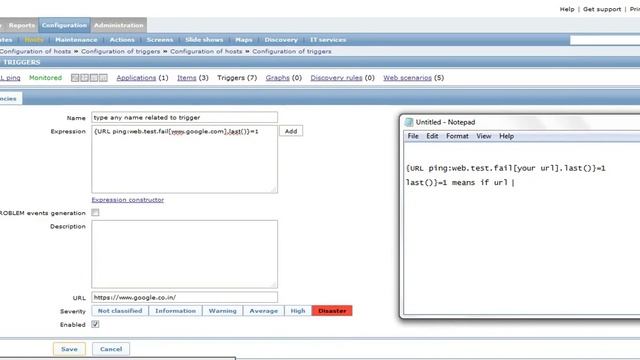Open the Hosts submenu item
Viewport: 640px width, 360px height.
pos(34,40)
